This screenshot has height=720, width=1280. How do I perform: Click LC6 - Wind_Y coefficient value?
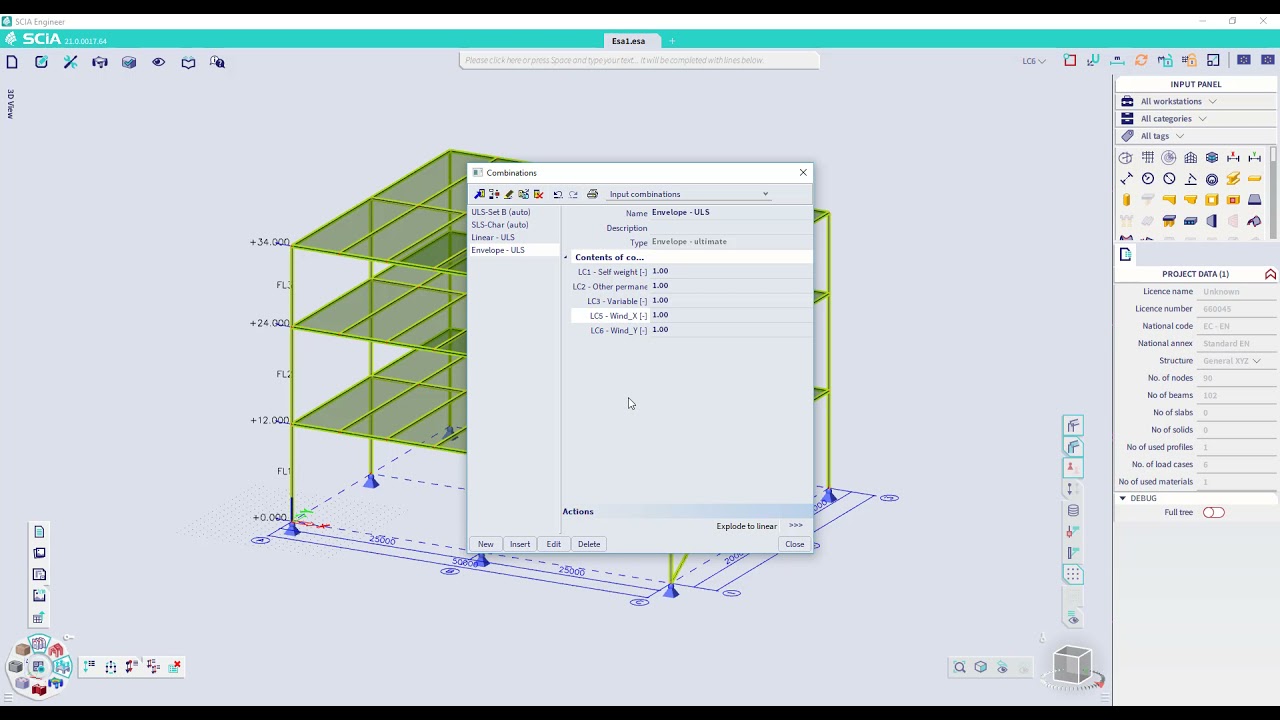[x=731, y=330]
